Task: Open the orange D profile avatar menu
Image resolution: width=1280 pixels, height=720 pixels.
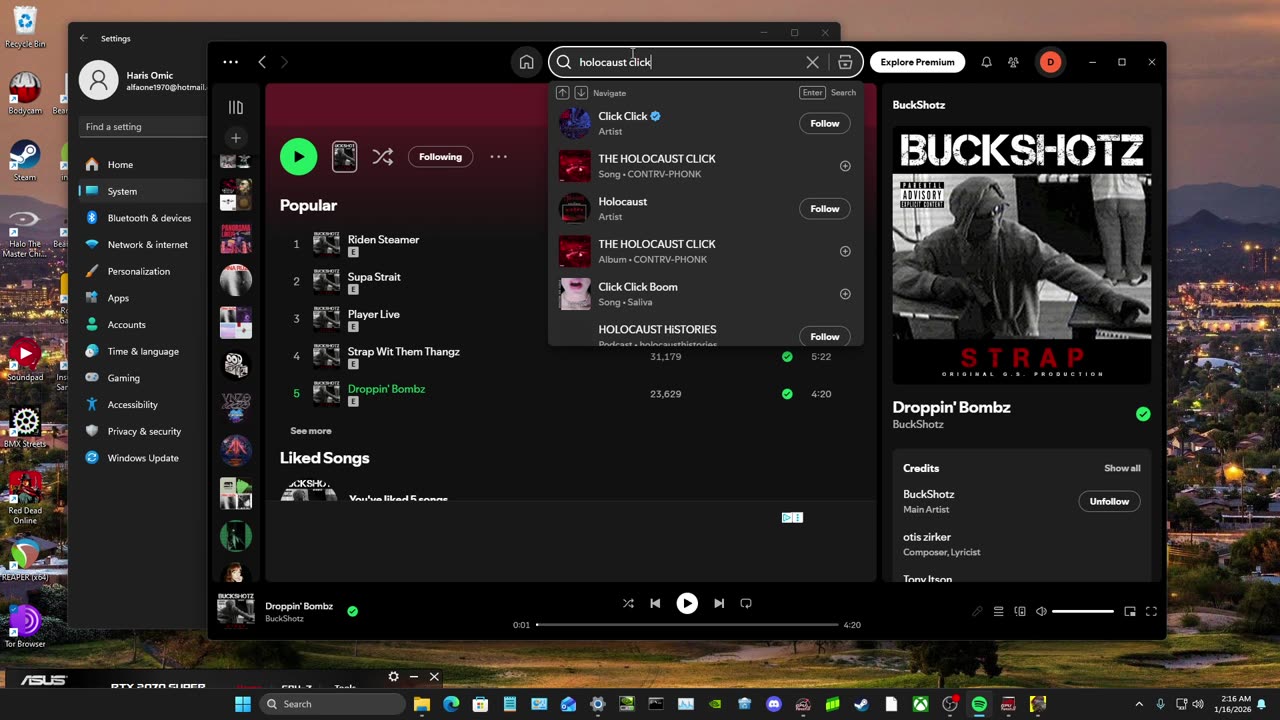Action: 1050,62
